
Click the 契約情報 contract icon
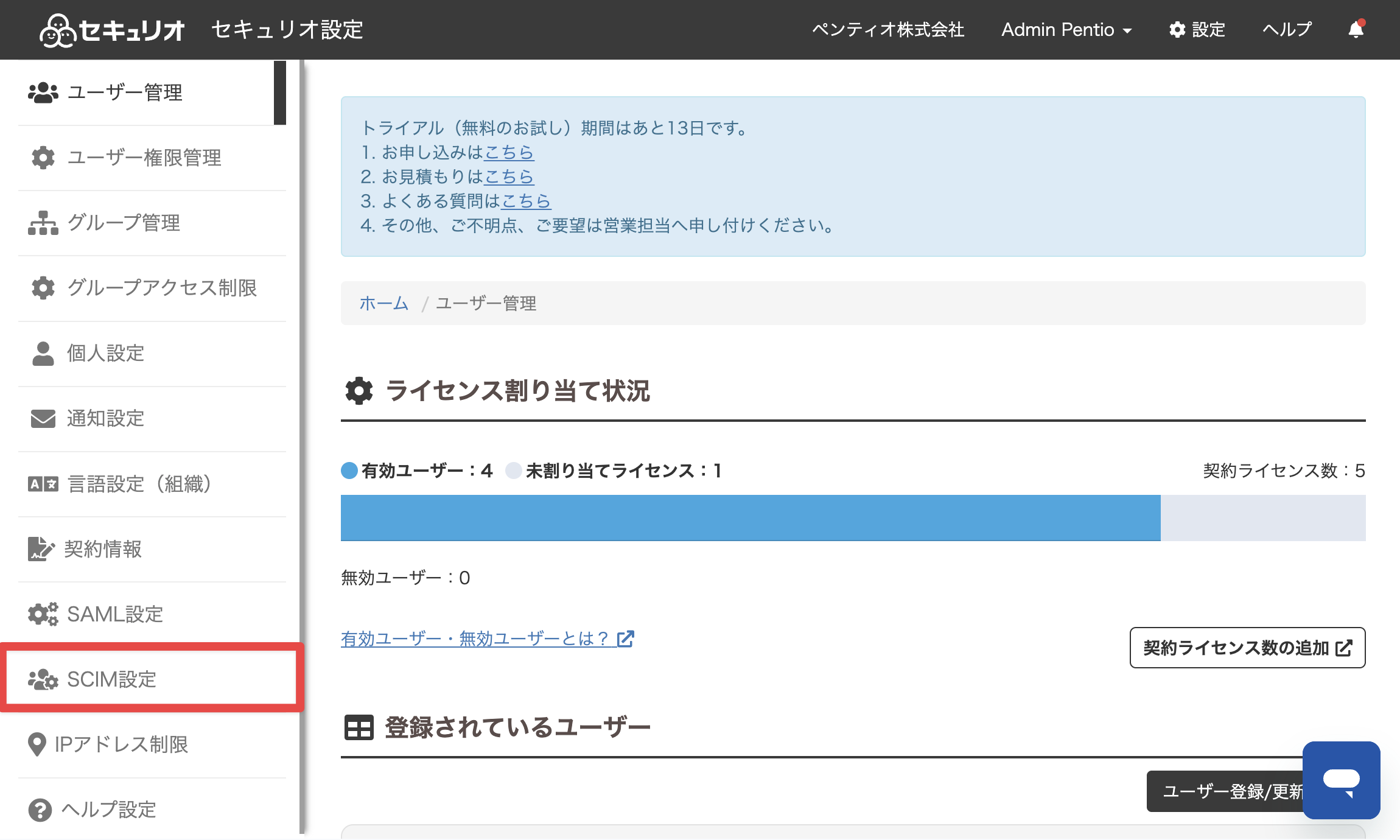[41, 549]
